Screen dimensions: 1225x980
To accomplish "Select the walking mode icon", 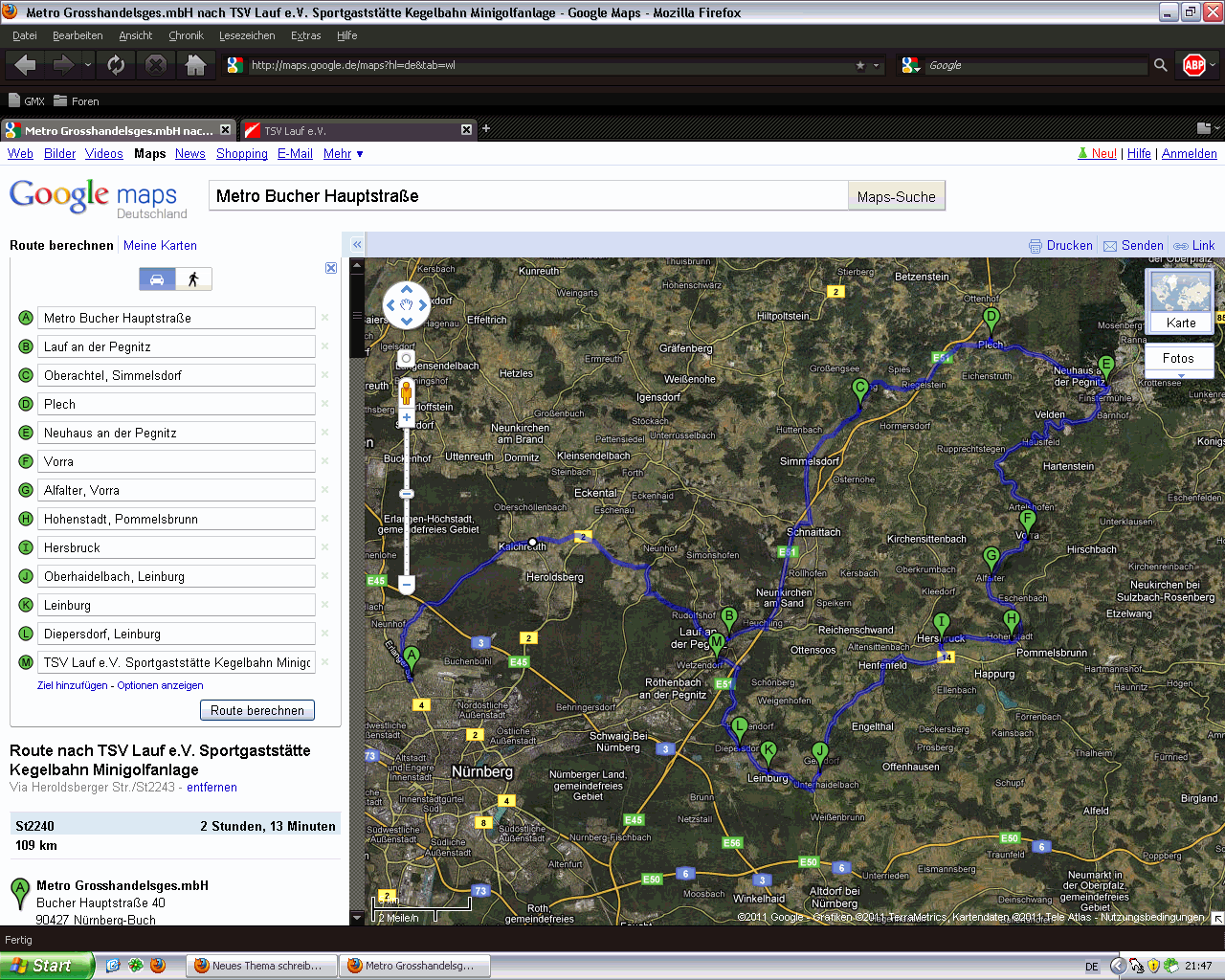I will (193, 278).
